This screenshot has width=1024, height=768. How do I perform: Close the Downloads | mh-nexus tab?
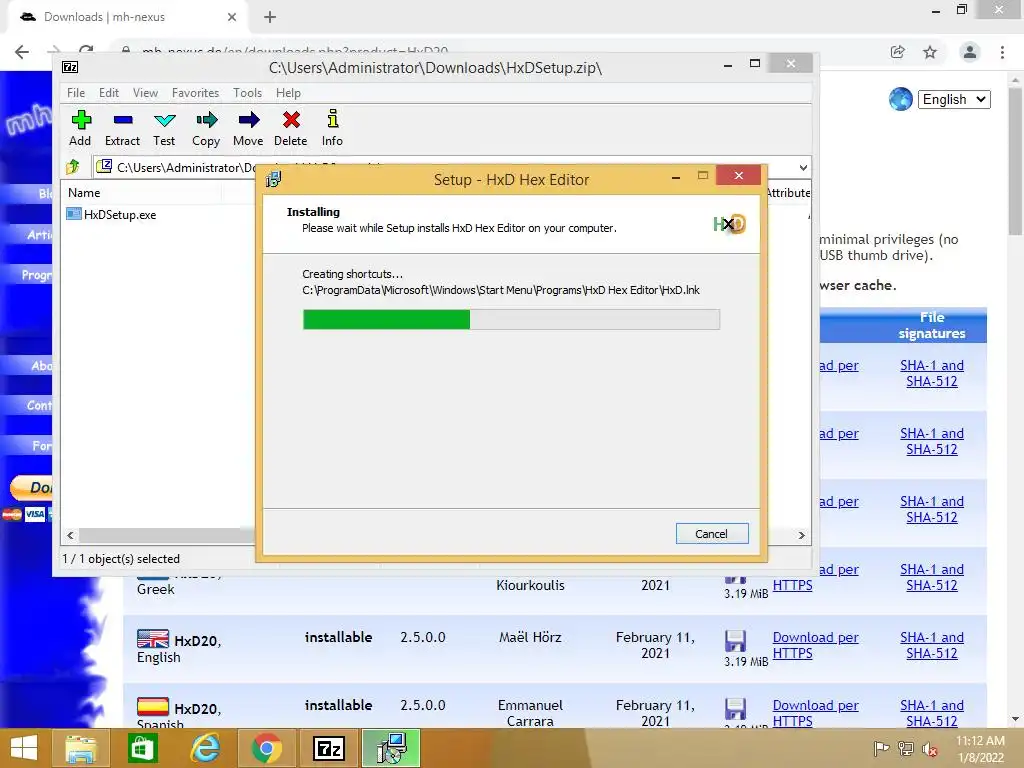pos(232,17)
